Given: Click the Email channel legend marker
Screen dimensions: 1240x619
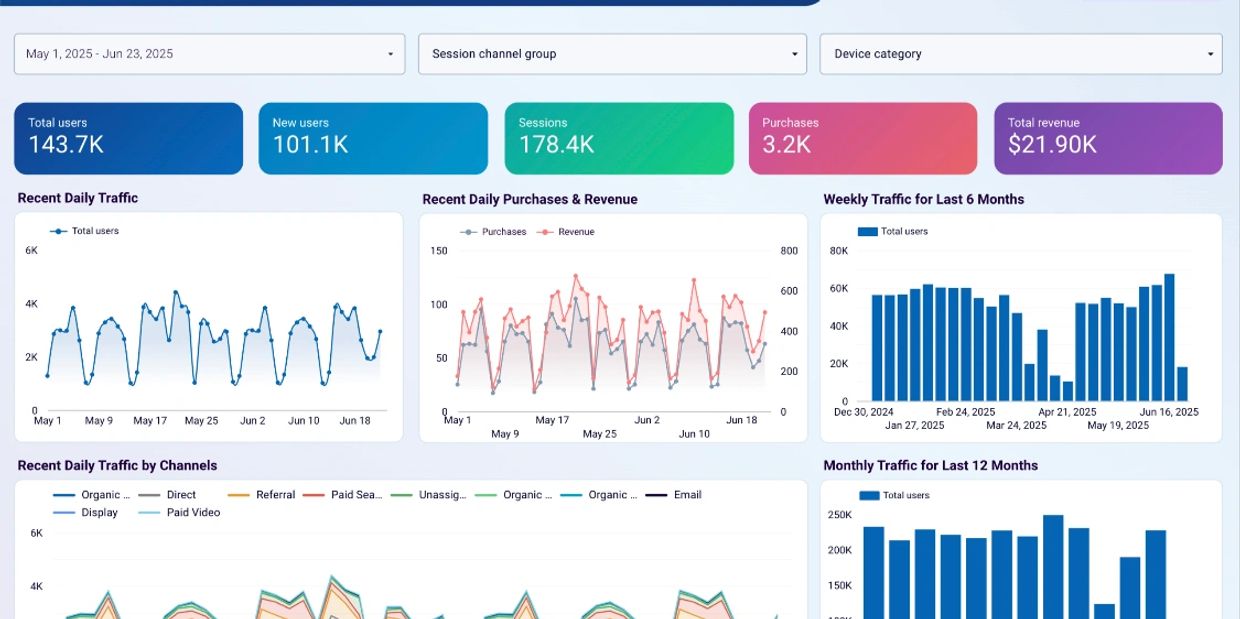Looking at the screenshot, I should click(657, 495).
